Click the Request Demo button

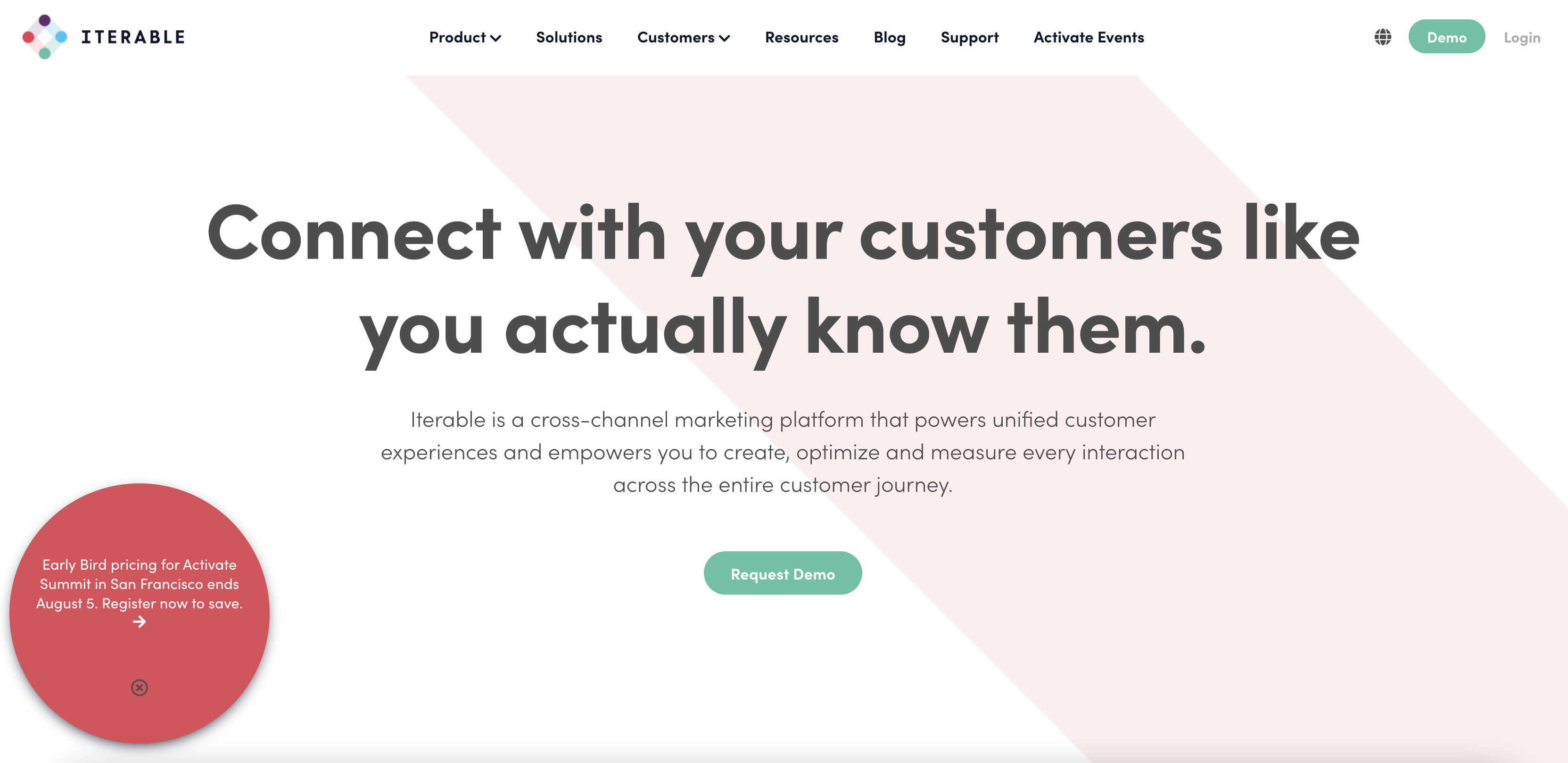tap(783, 573)
